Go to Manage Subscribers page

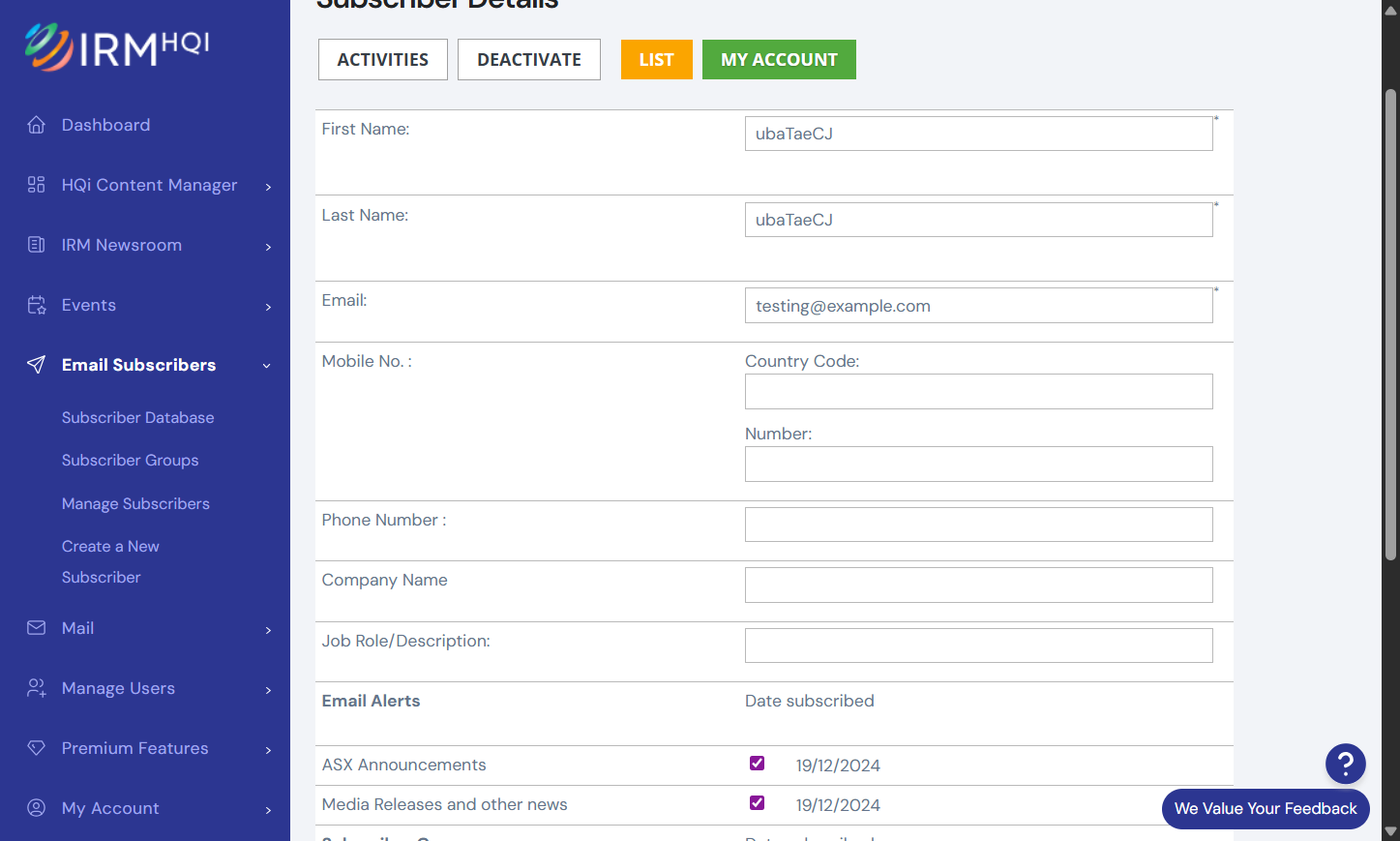[135, 504]
